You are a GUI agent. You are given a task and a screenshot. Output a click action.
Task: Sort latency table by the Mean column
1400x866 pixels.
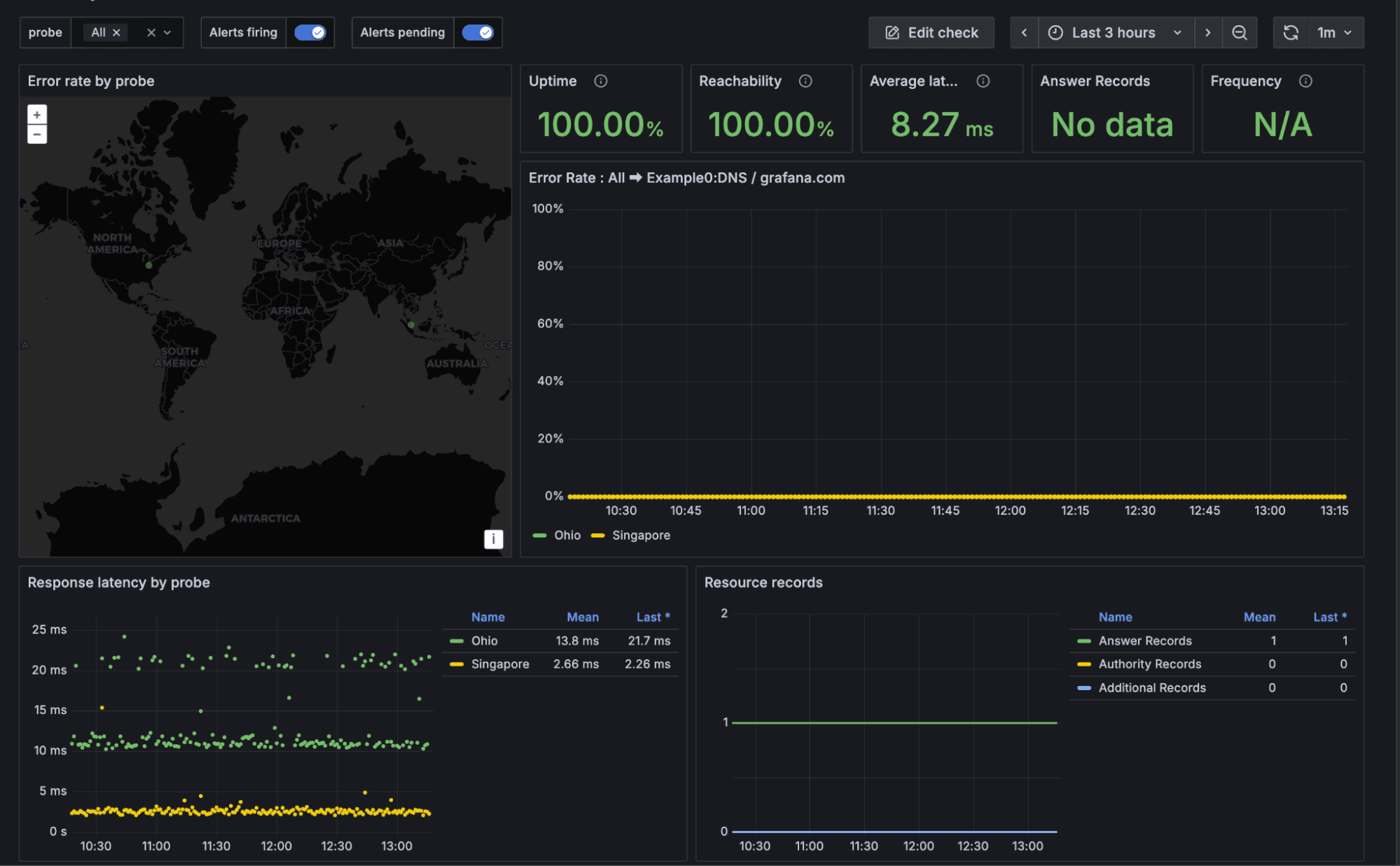[x=583, y=617]
